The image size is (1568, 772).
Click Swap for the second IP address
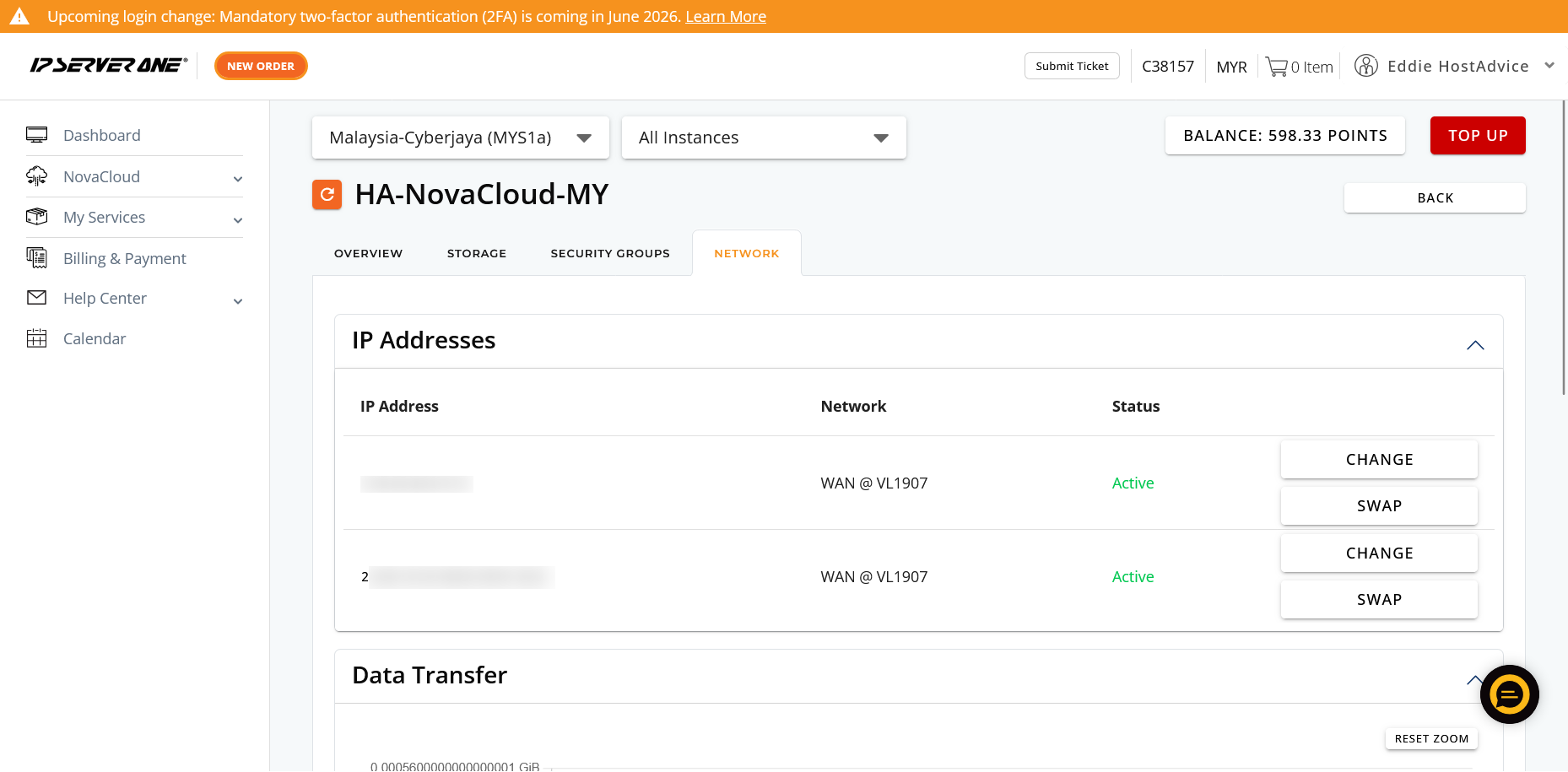point(1379,599)
